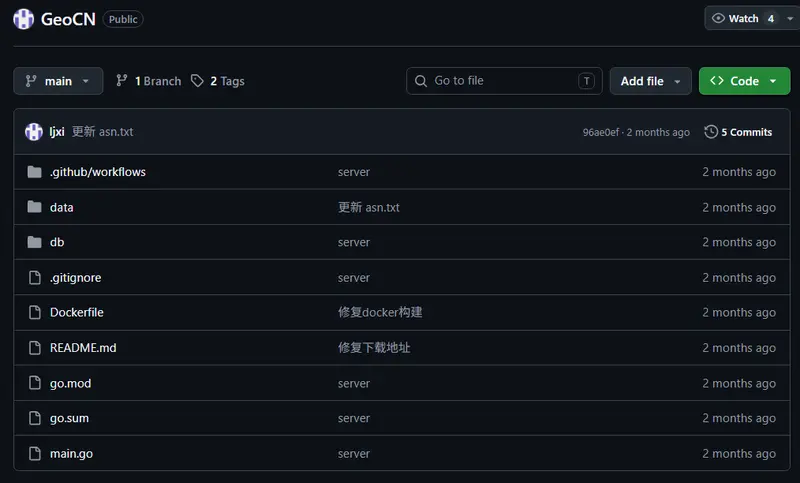
Task: Open the go.mod file
Action: (x=70, y=384)
